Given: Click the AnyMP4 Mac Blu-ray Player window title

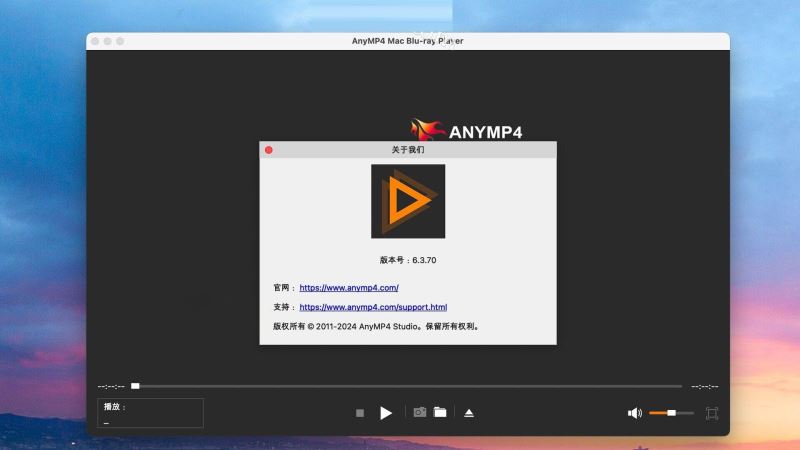Looking at the screenshot, I should [408, 41].
